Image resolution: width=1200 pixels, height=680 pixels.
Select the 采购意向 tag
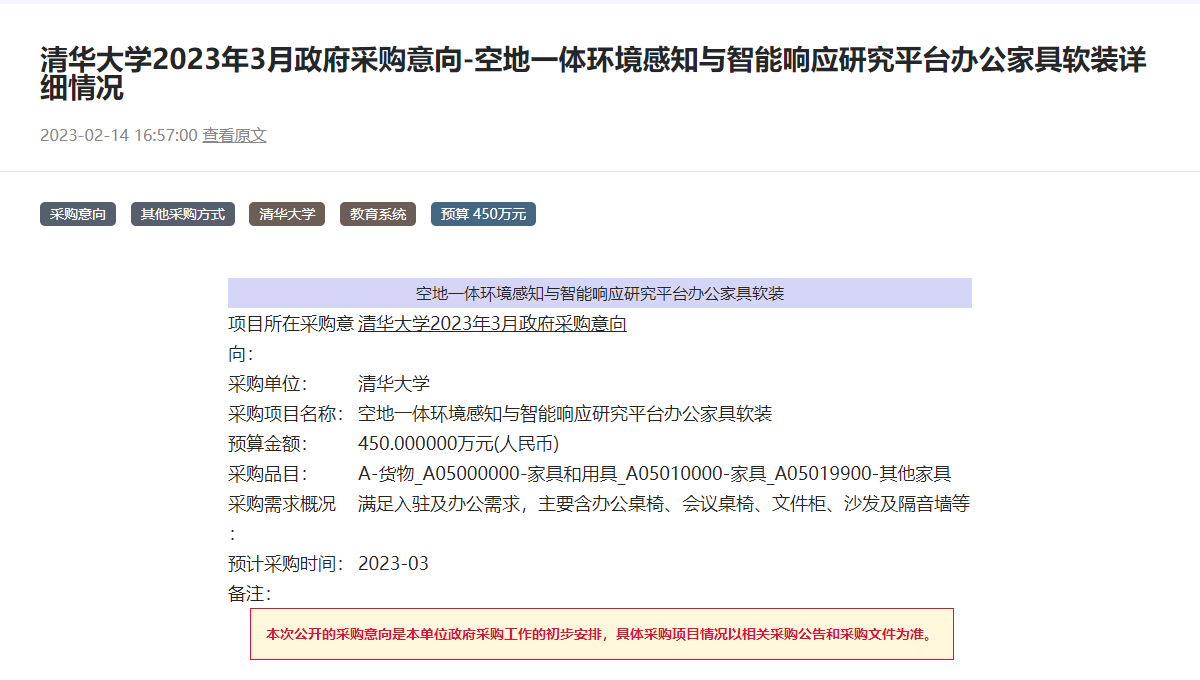pos(78,214)
